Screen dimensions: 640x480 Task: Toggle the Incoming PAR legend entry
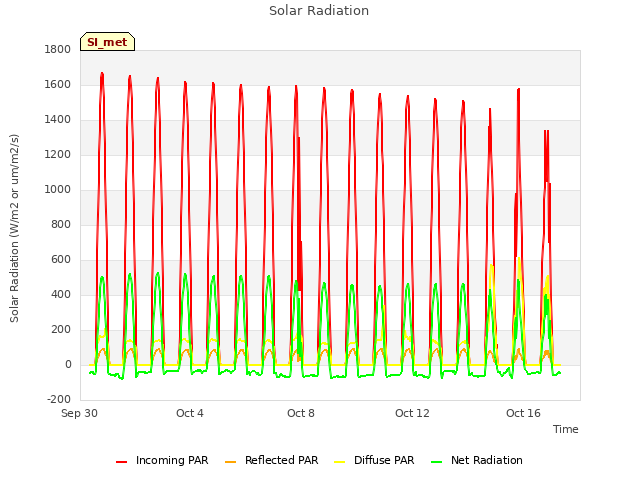(x=162, y=460)
